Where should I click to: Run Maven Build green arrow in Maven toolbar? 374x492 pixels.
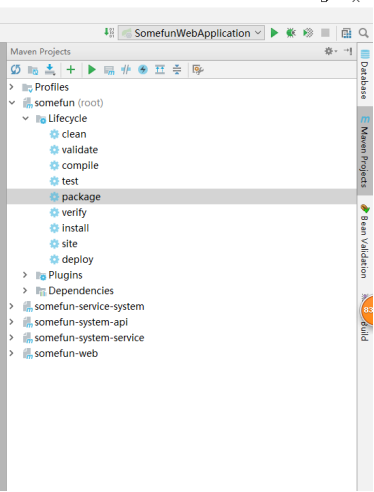click(92, 70)
